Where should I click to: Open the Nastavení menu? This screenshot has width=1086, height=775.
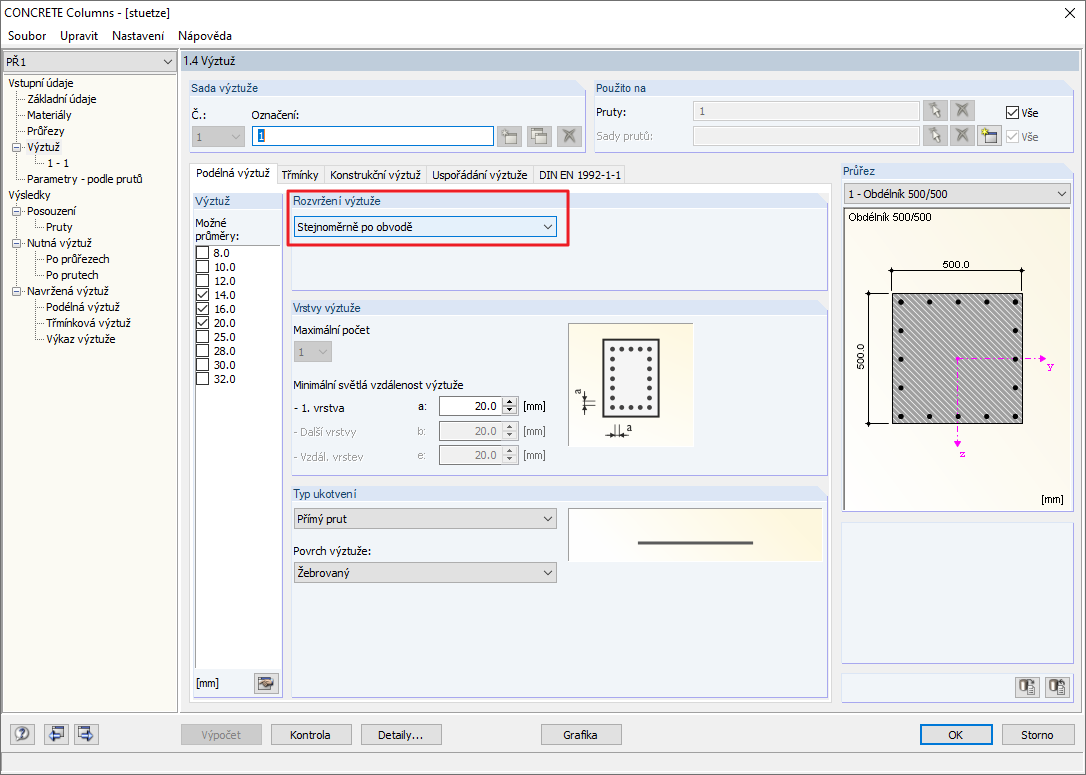point(138,35)
